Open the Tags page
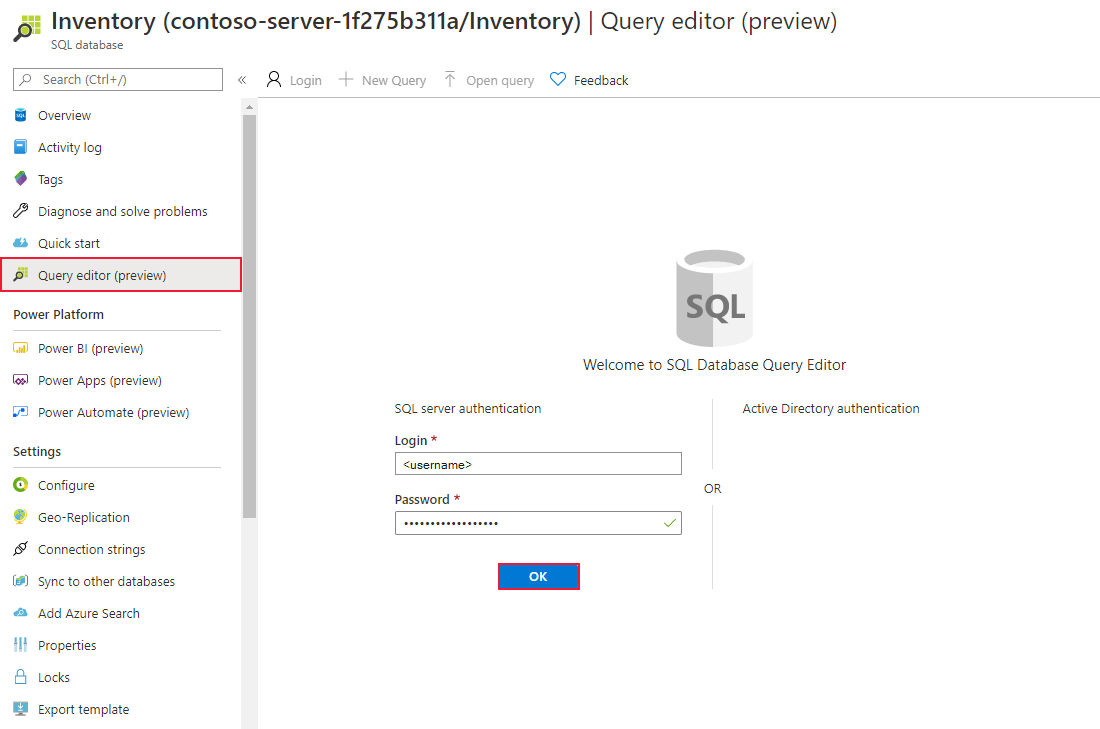This screenshot has height=729, width=1100. [50, 179]
